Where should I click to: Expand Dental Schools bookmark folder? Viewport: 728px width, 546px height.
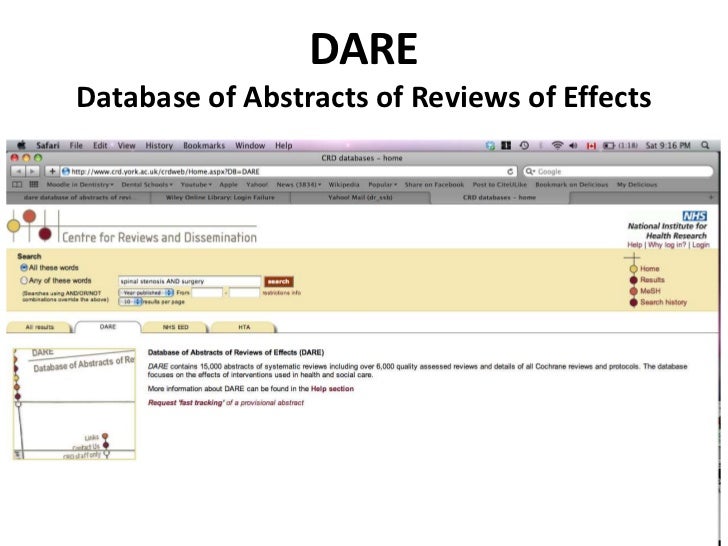[147, 184]
